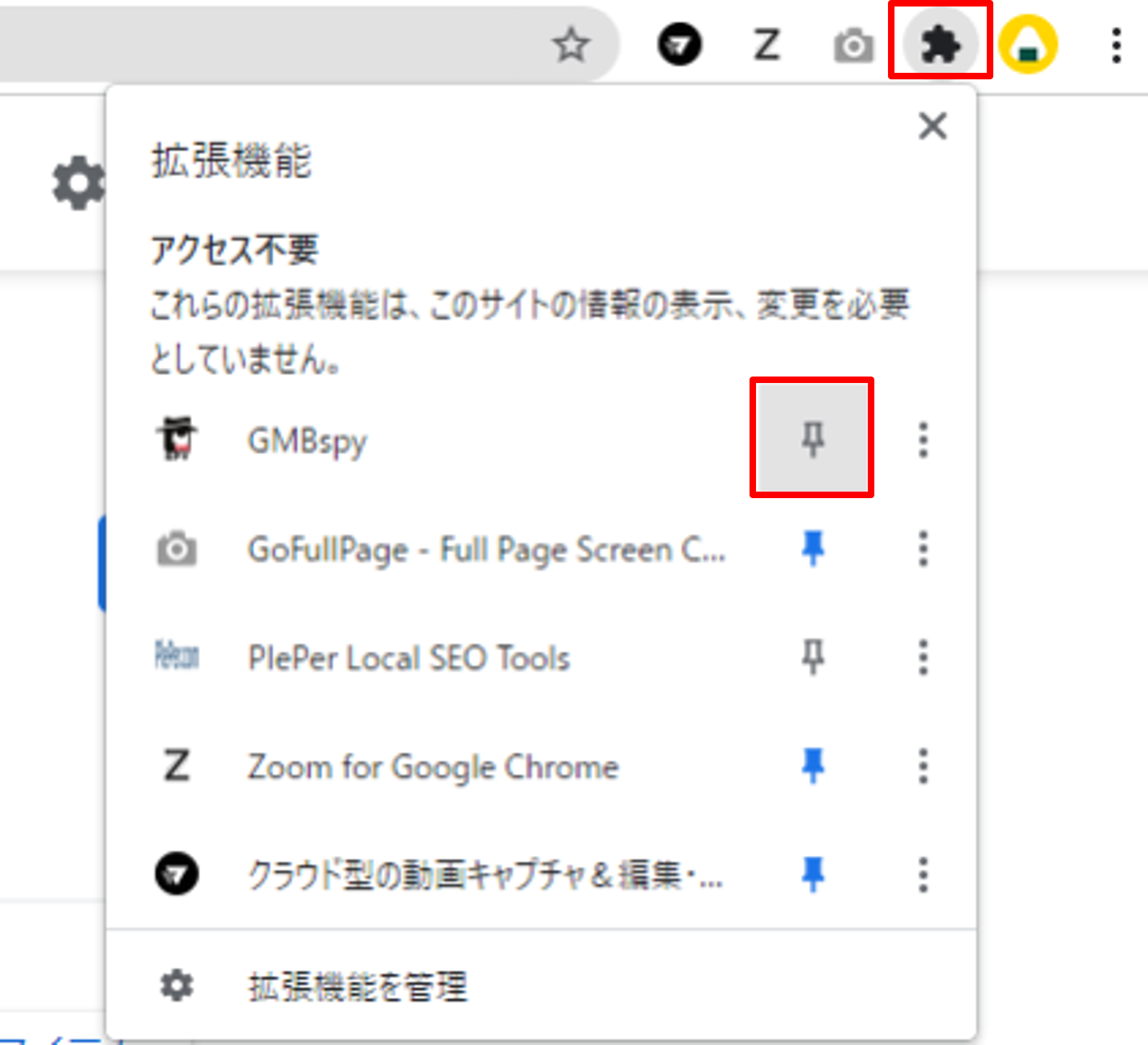
Task: Close the 拡張機能 popup panel
Action: click(x=933, y=126)
